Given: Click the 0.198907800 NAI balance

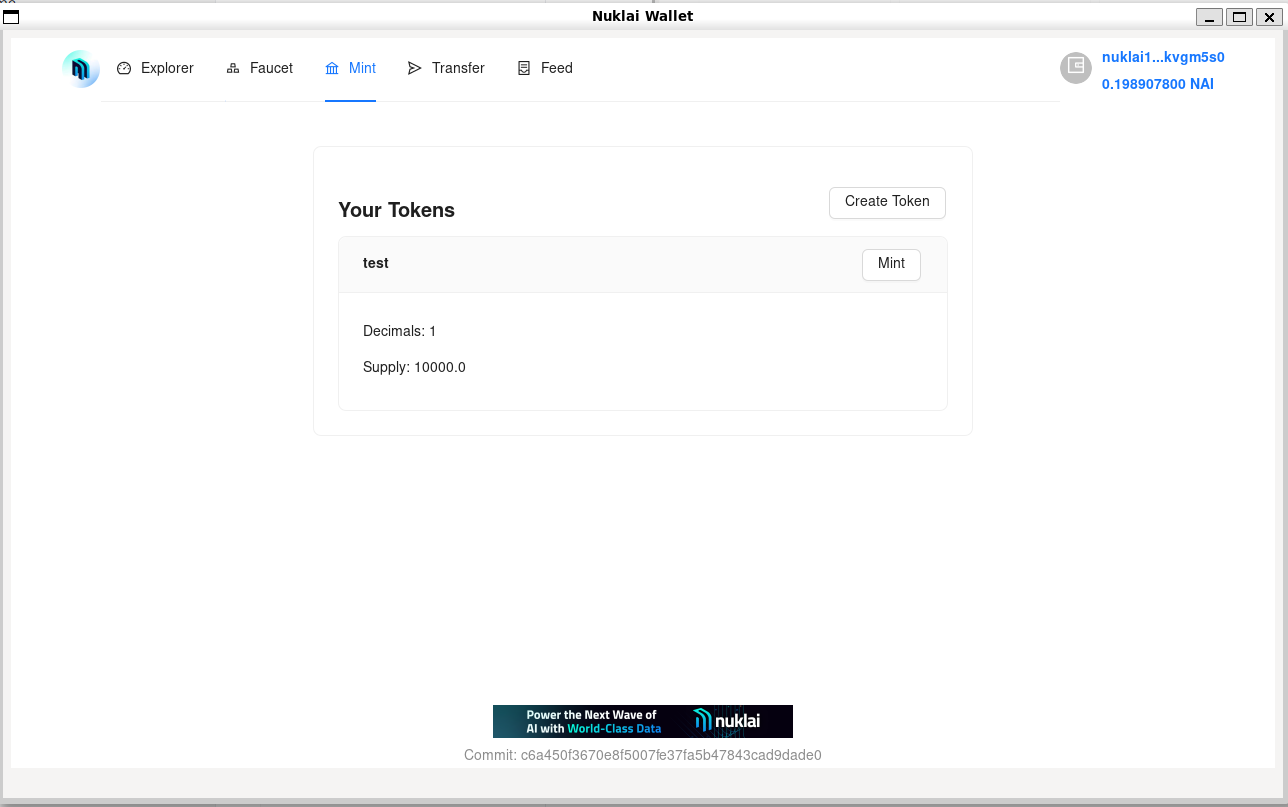Looking at the screenshot, I should [1157, 84].
